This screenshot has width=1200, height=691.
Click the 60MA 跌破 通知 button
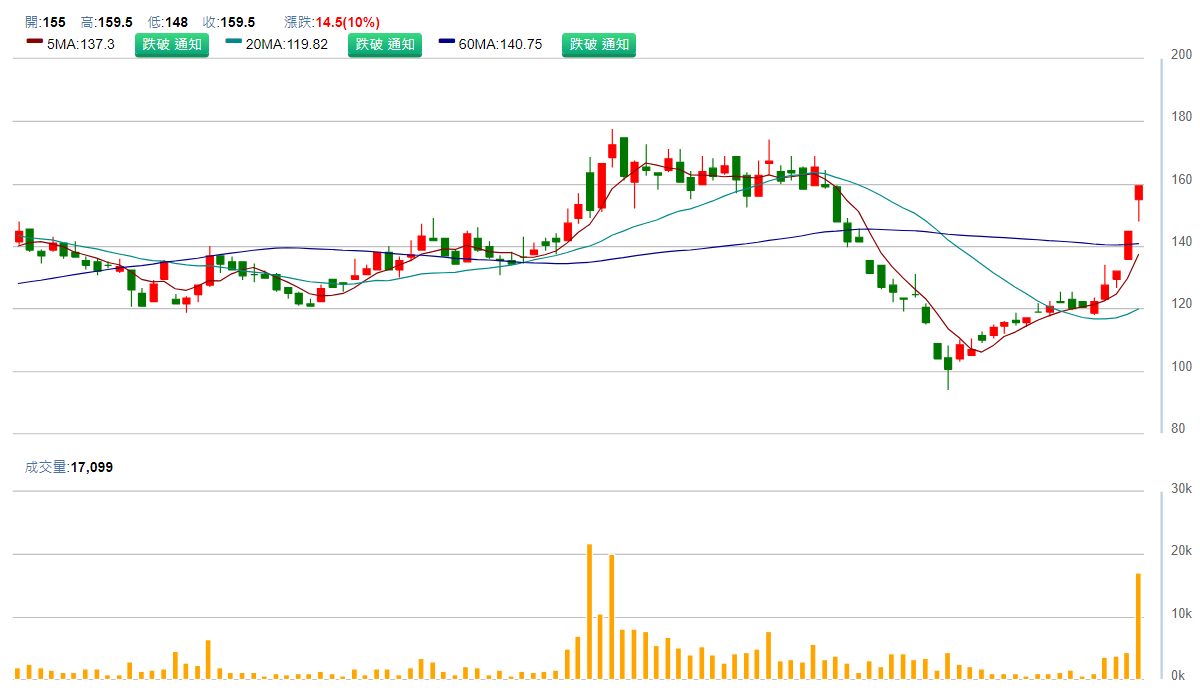(x=598, y=44)
